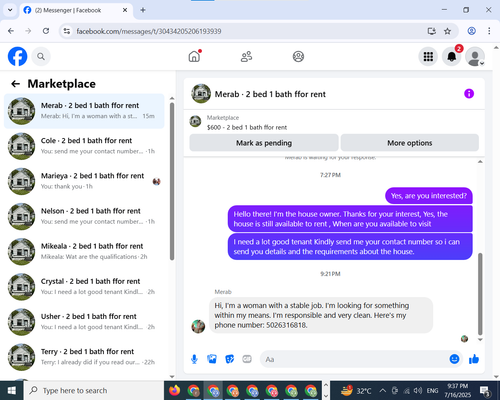Click the browser Back arrow
The image size is (500, 400).
click(11, 31)
